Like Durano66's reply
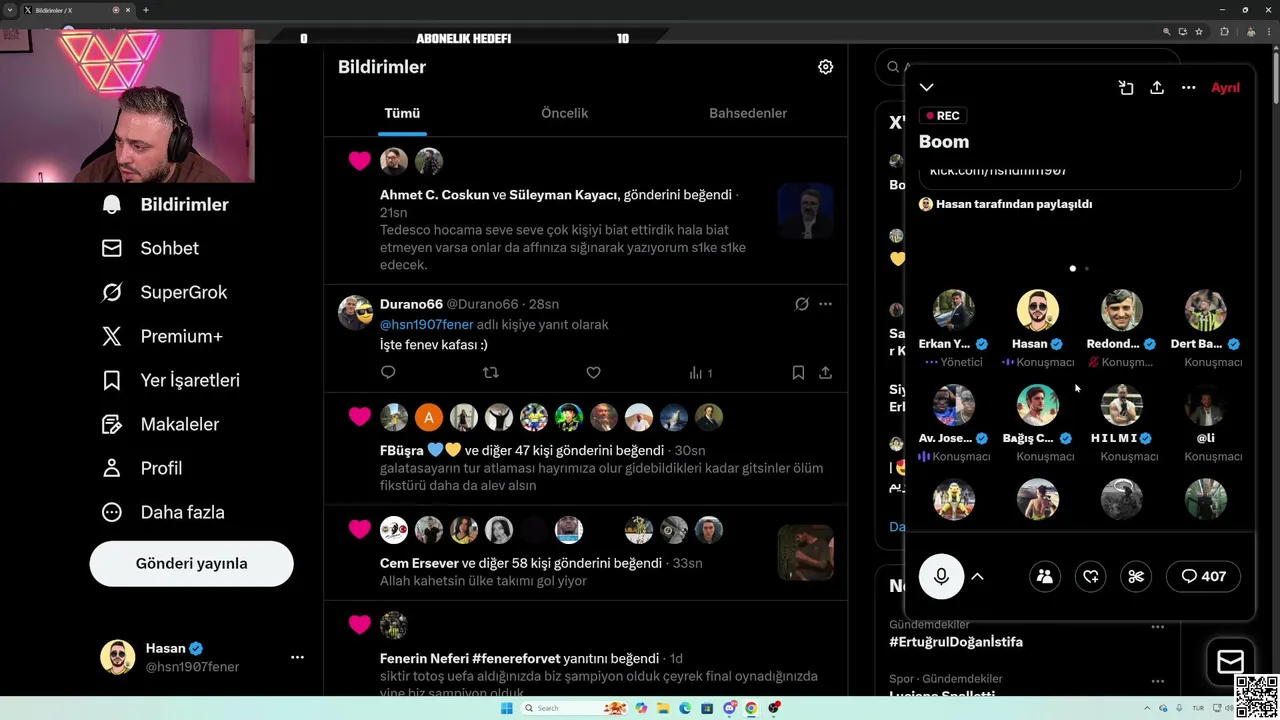Screen dimensions: 1280x720 [x=593, y=372]
